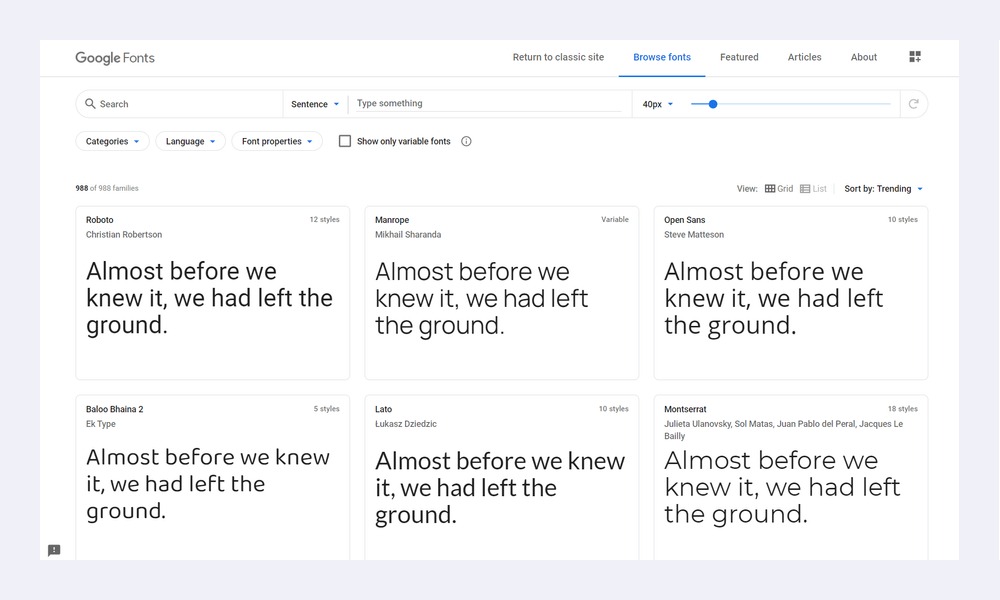Open the Sort by: Trending dropdown

883,189
